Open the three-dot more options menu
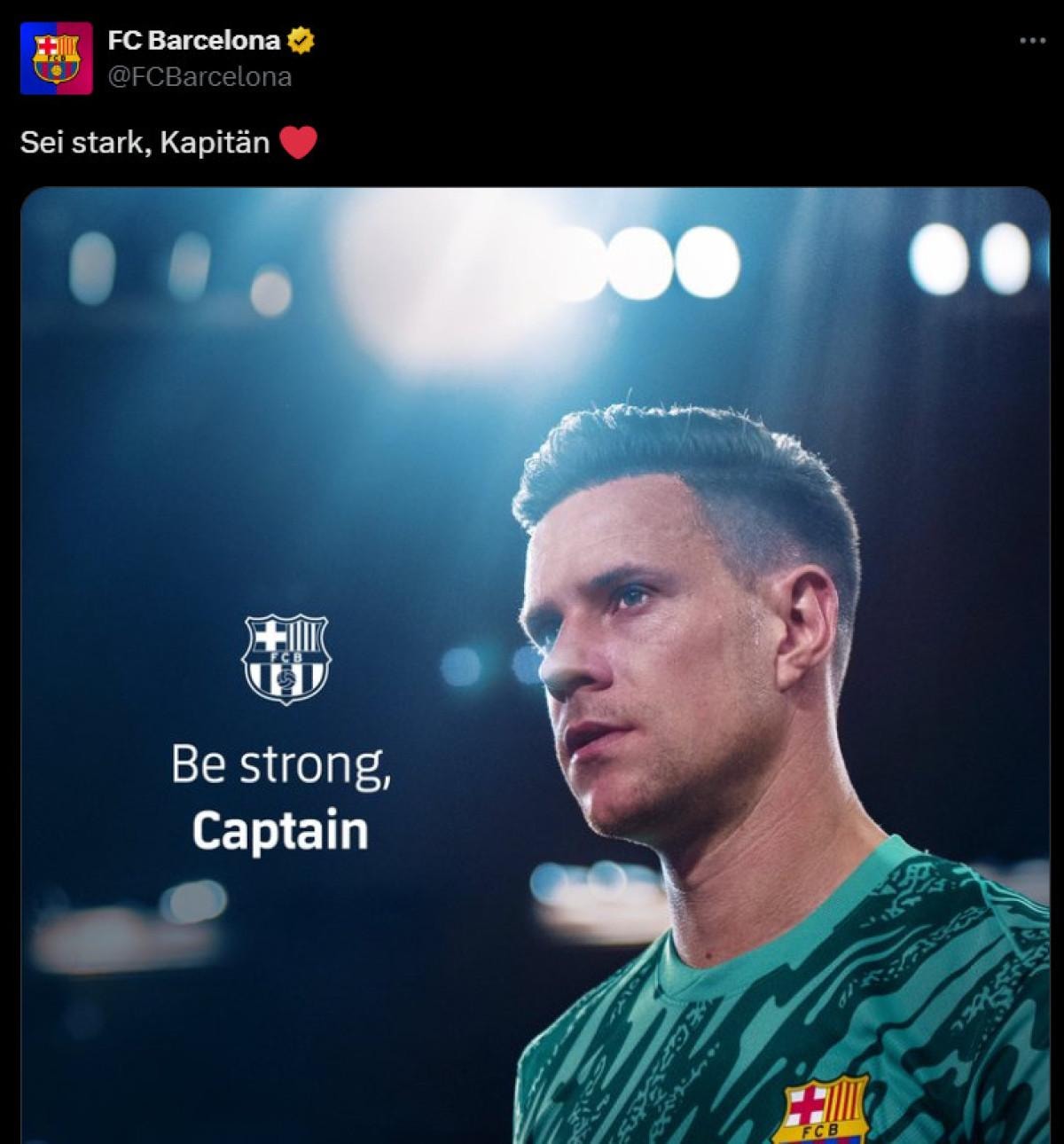 click(1032, 41)
